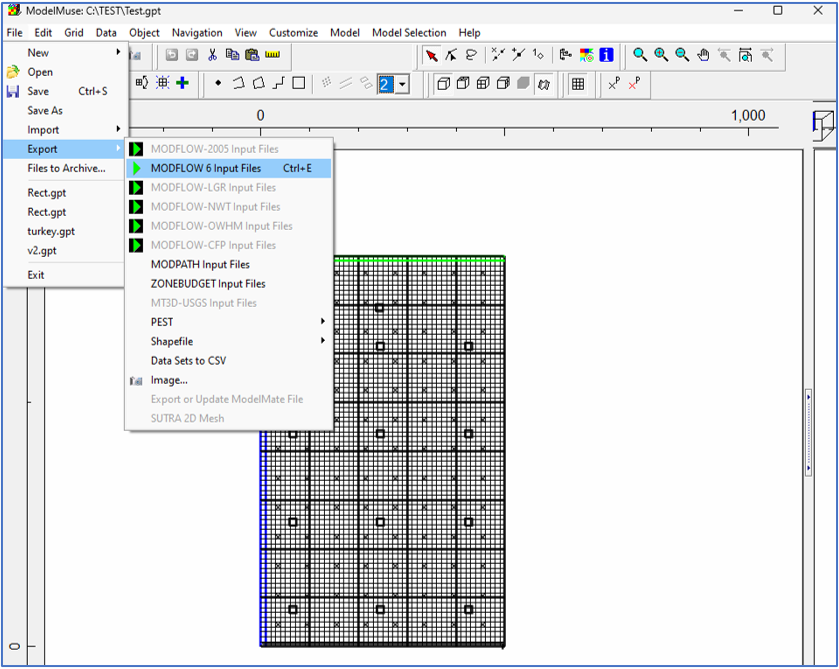
Task: Select the Zoom magnifier tool
Action: (x=640, y=55)
